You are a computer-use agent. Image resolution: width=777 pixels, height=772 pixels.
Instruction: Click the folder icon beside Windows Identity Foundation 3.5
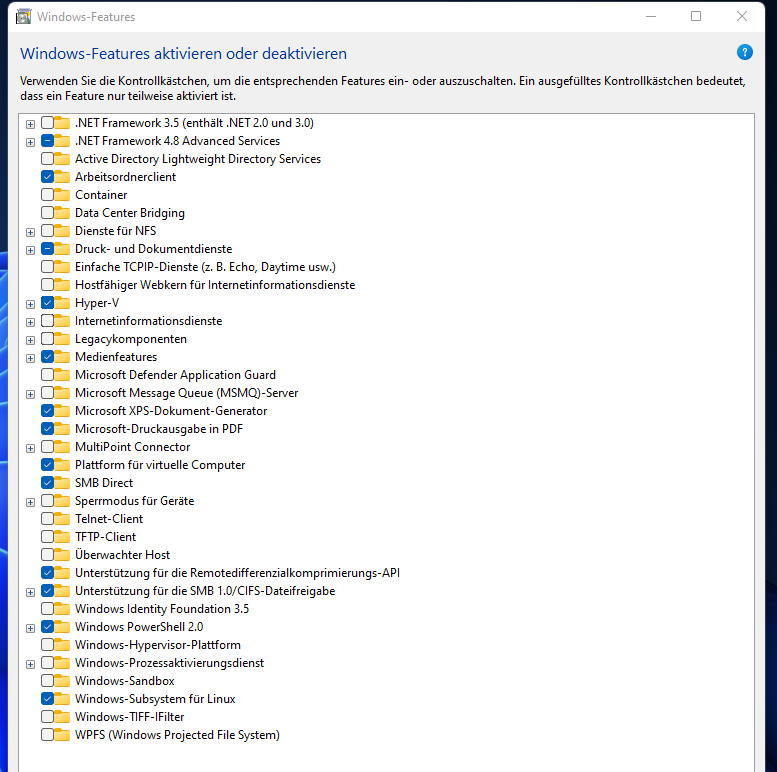click(x=62, y=609)
